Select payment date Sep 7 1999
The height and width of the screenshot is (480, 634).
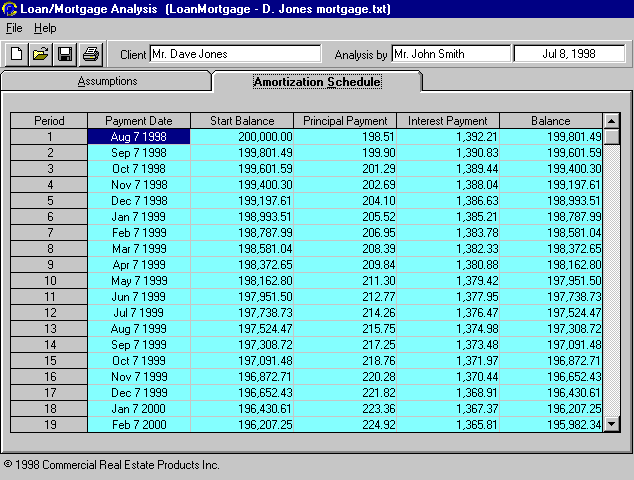coord(139,345)
